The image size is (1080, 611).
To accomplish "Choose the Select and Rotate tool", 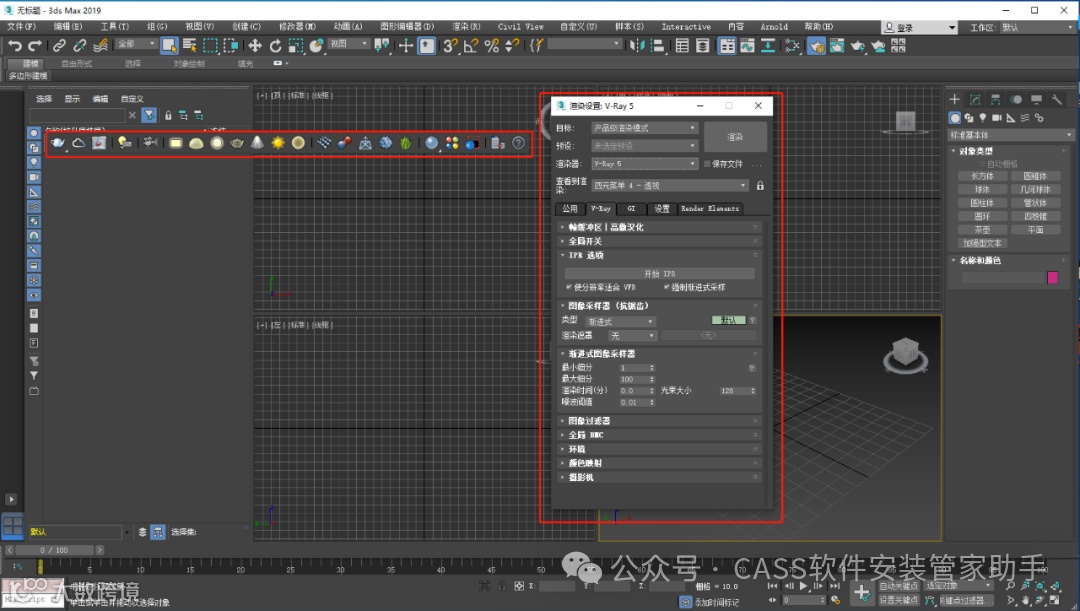I will point(276,45).
